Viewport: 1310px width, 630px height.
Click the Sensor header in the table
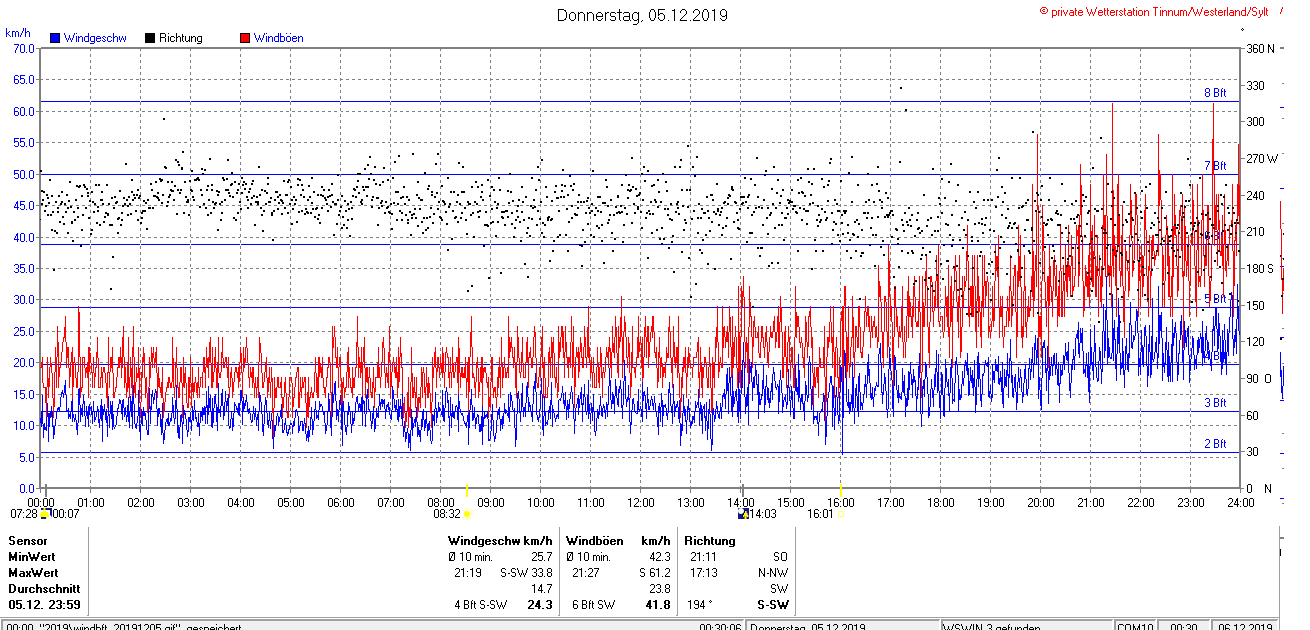click(x=27, y=541)
